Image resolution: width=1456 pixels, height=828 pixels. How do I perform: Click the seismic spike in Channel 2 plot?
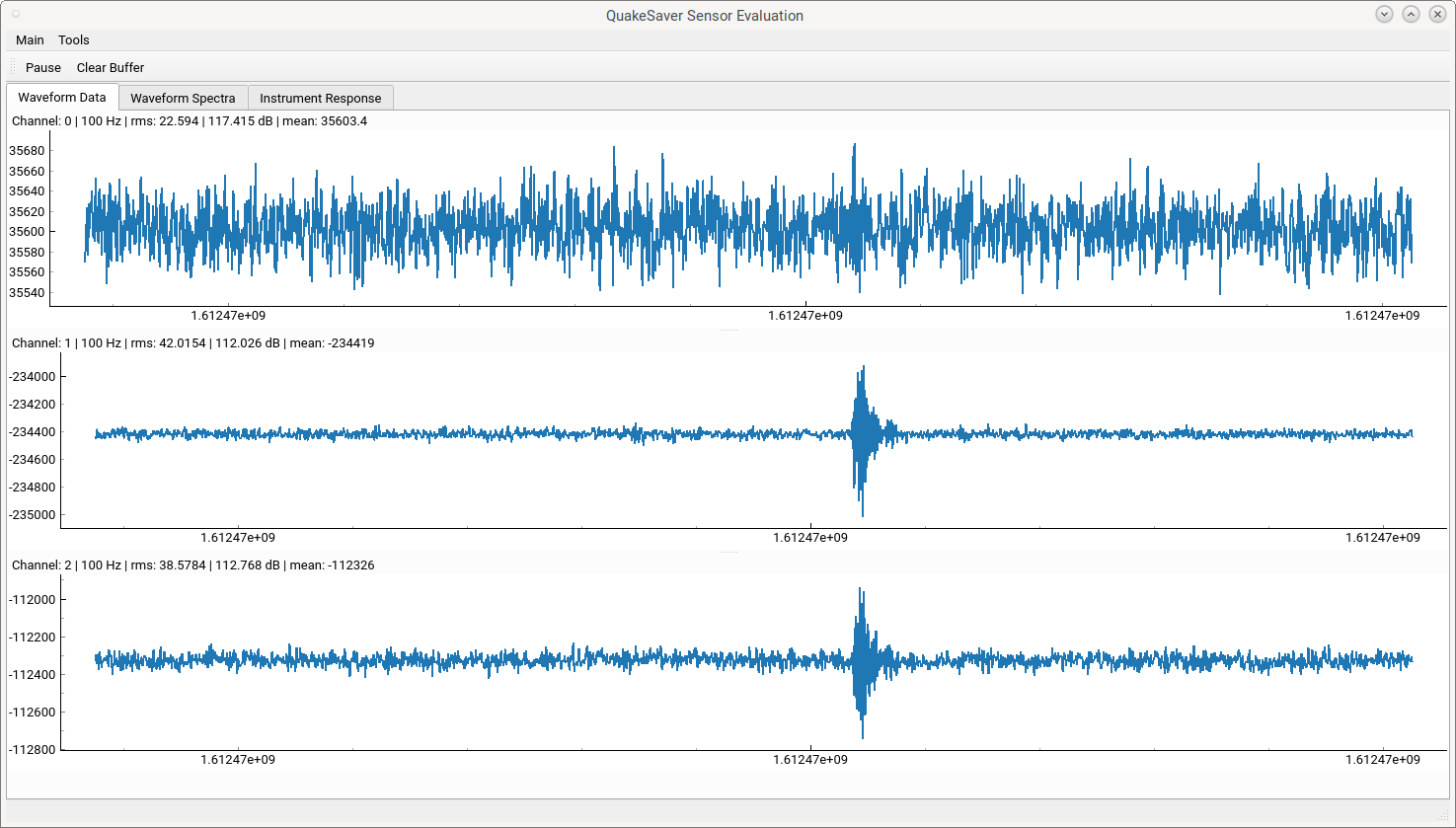(863, 661)
